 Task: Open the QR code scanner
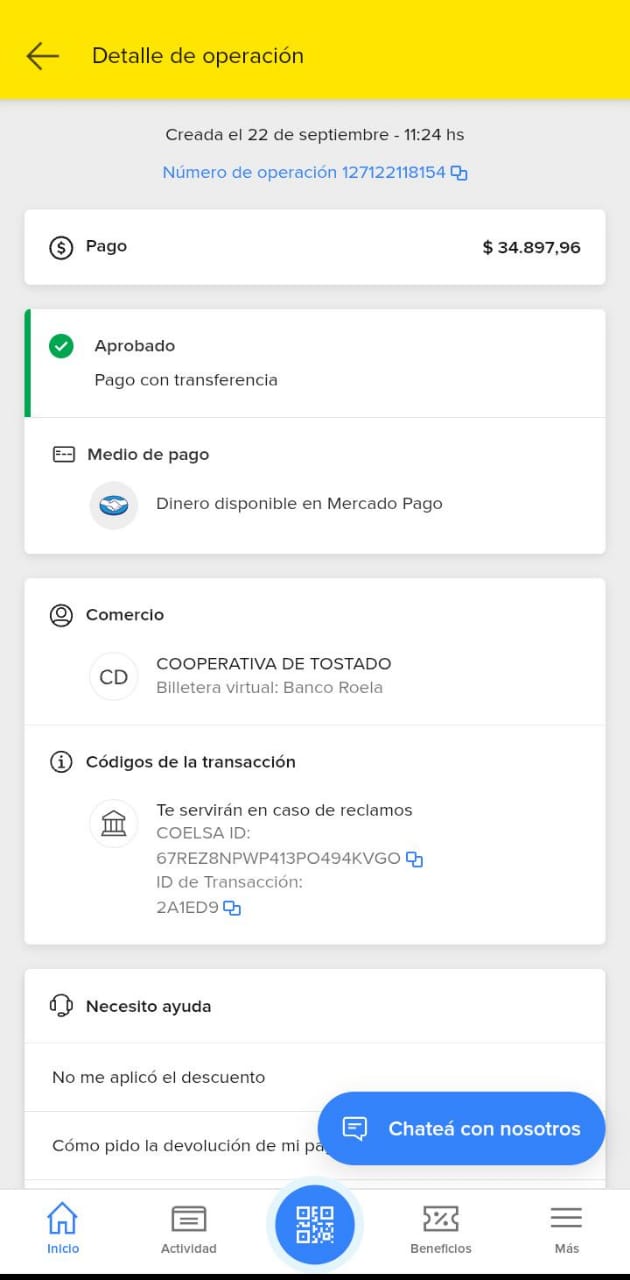click(315, 1225)
